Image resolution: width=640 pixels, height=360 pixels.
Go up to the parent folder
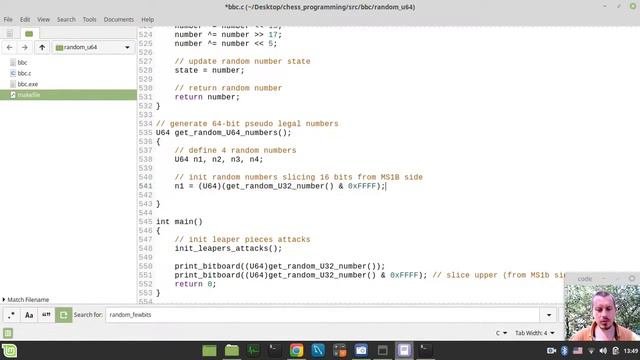coord(42,47)
